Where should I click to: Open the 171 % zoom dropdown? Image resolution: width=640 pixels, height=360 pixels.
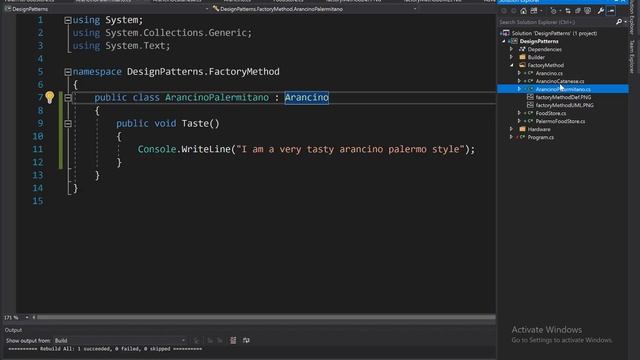tap(27, 317)
